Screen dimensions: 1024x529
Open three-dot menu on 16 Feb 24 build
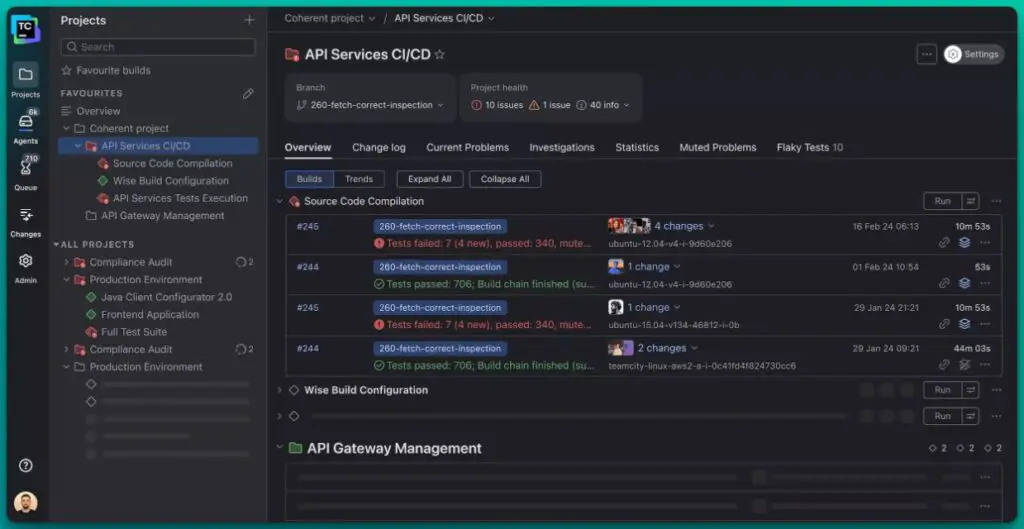point(985,243)
